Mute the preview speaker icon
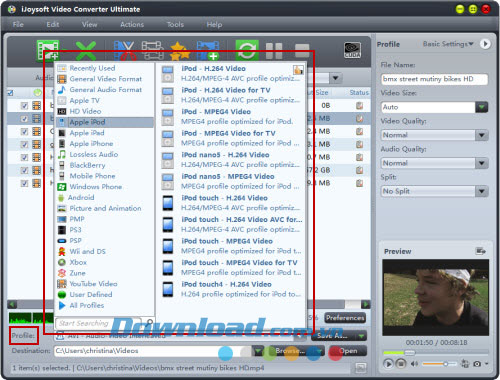 414,364
